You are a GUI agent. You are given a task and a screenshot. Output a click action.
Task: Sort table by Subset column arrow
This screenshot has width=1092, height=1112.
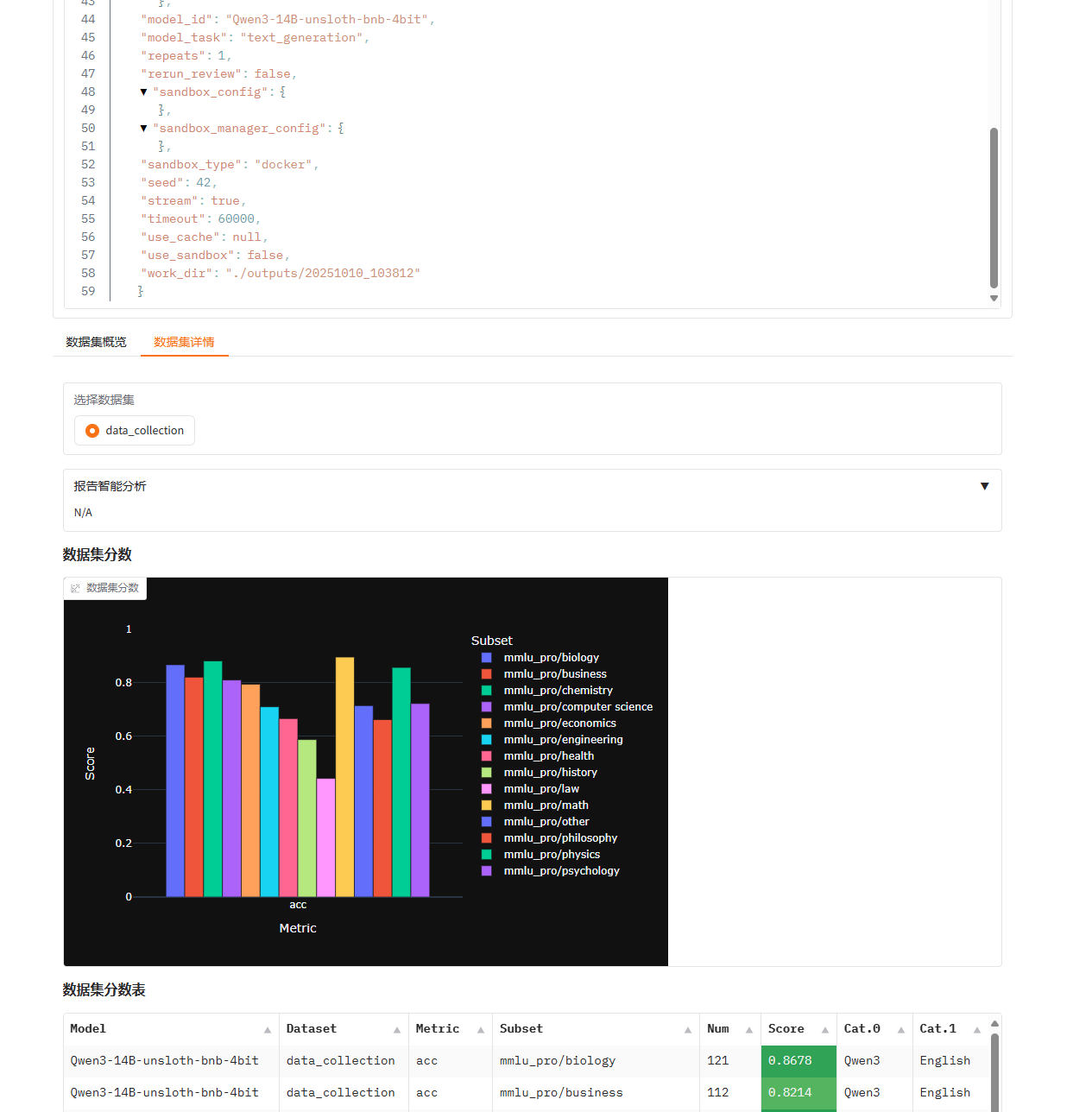[x=688, y=1029]
